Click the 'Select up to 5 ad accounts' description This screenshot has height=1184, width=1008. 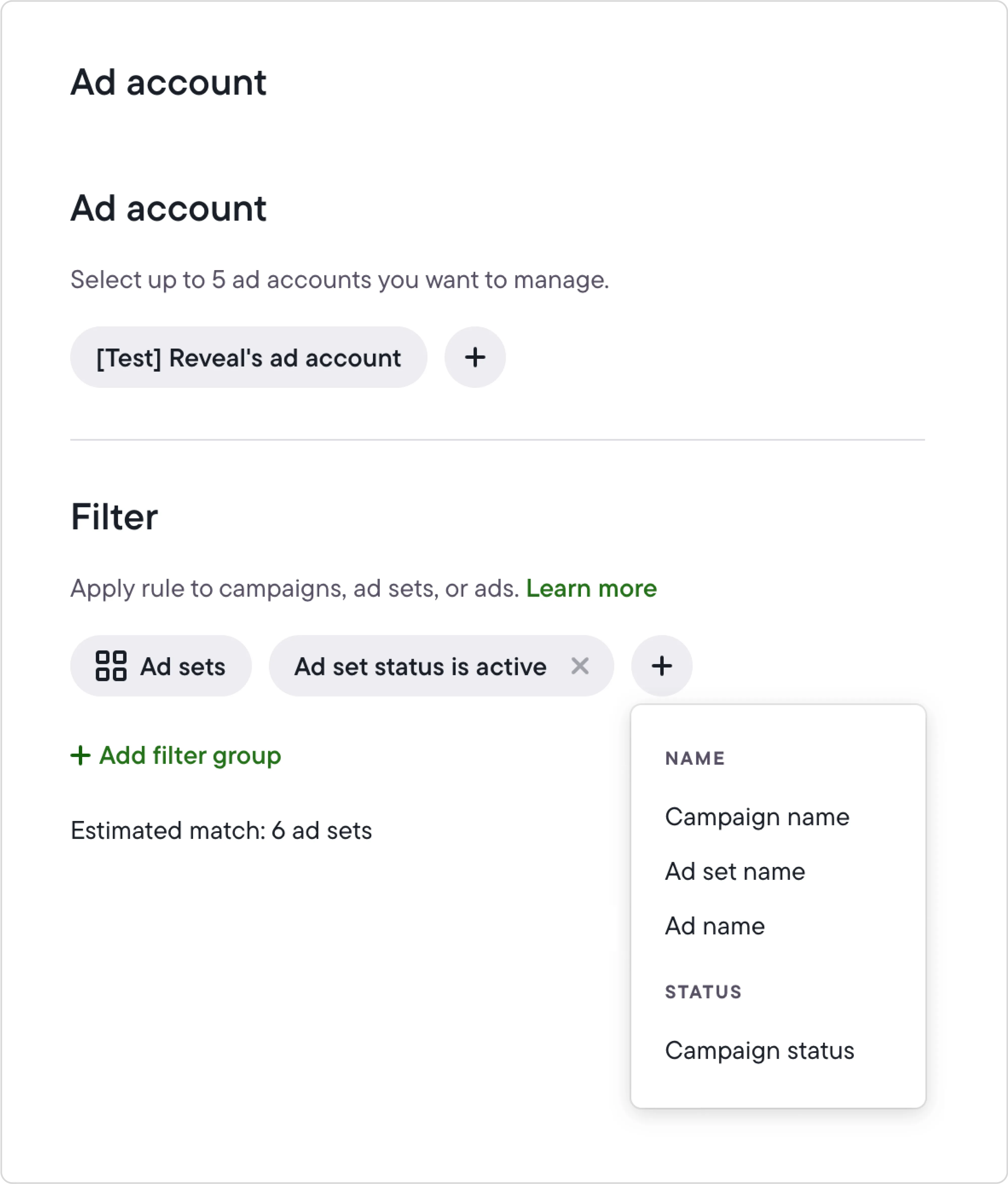tap(339, 279)
